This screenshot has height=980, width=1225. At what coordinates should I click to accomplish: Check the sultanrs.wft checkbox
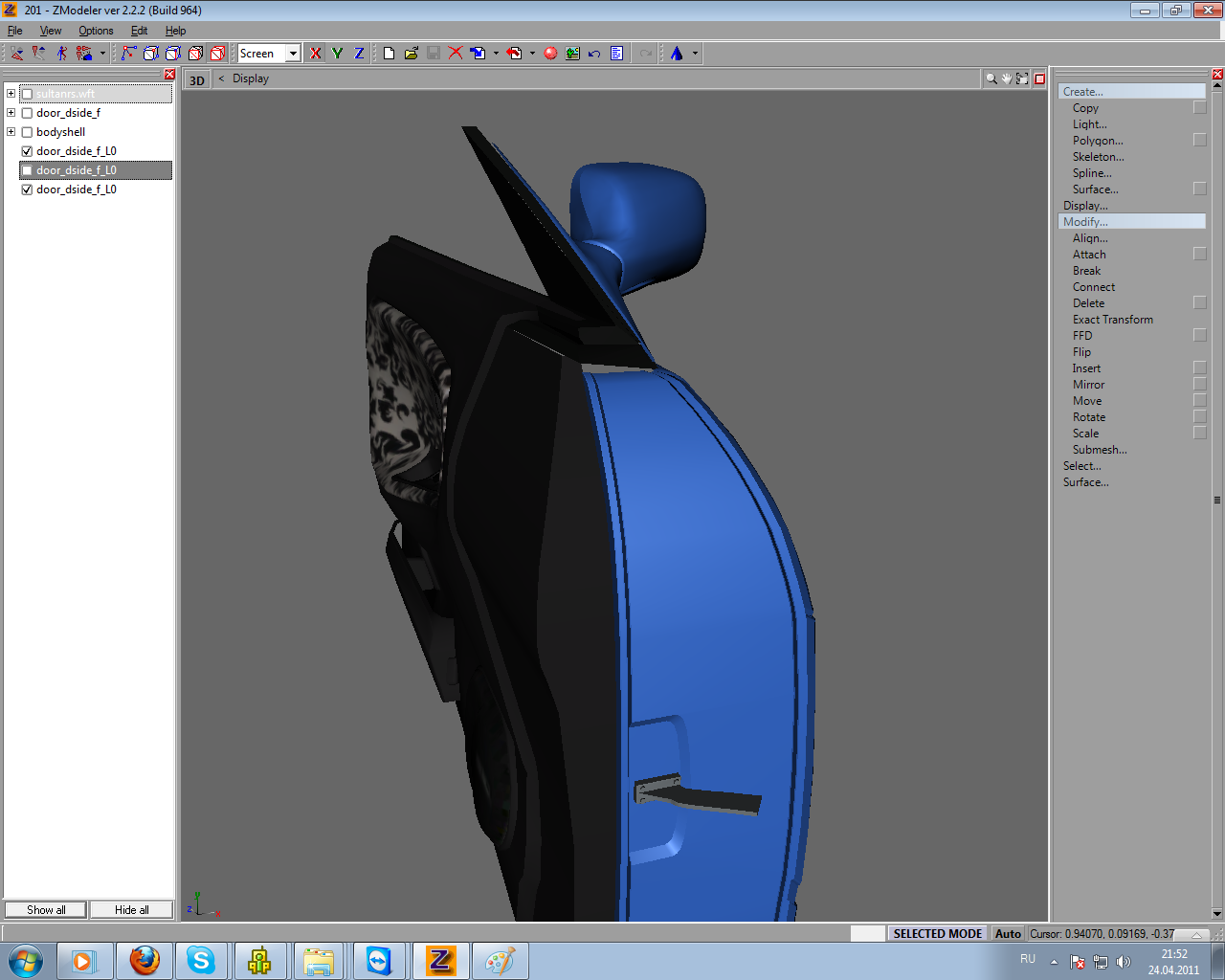pos(27,94)
